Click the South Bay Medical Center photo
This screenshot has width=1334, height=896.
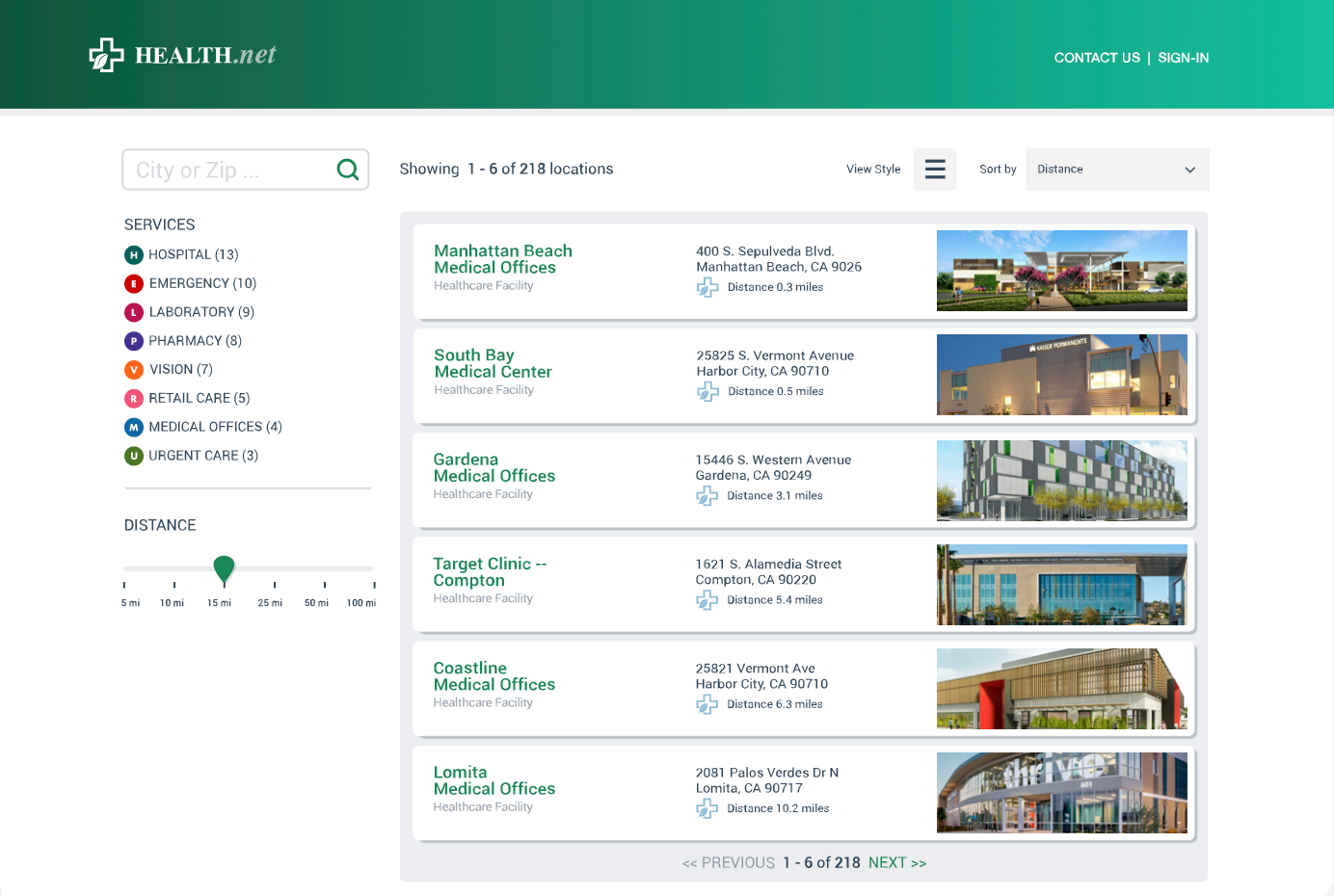1061,375
